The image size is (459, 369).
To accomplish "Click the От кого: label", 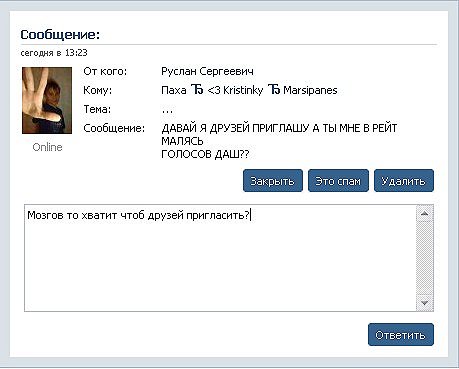I will [105, 71].
